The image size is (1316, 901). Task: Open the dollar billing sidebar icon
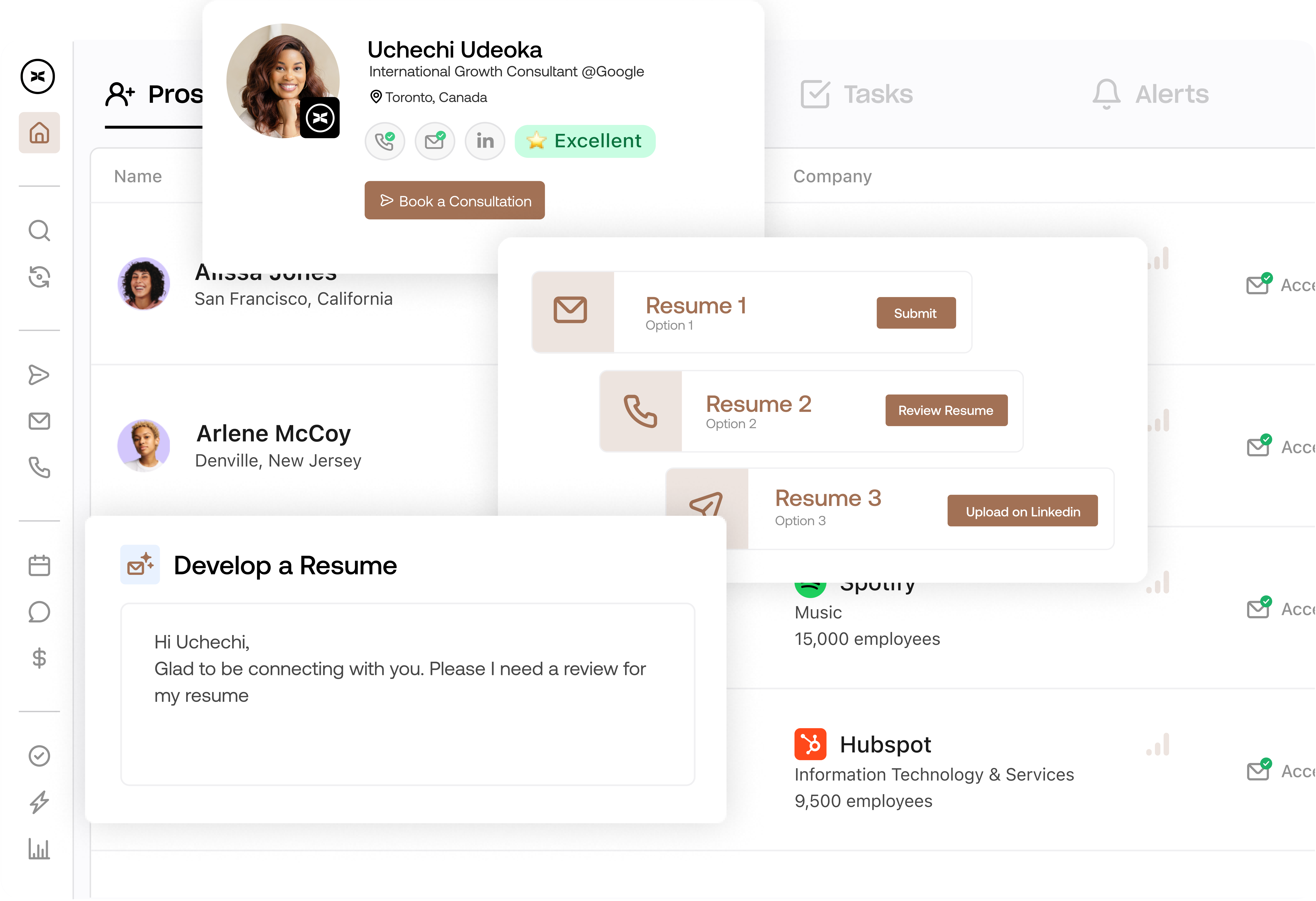[x=39, y=658]
